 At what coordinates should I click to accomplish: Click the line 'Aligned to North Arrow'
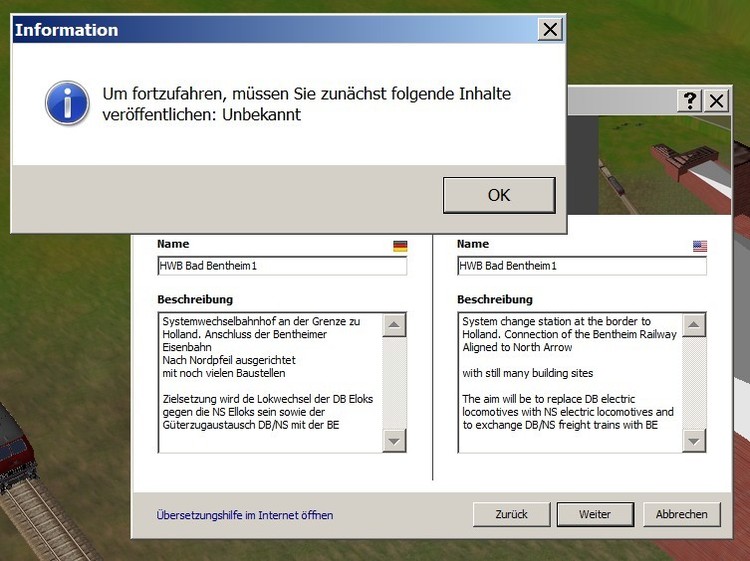[x=517, y=347]
